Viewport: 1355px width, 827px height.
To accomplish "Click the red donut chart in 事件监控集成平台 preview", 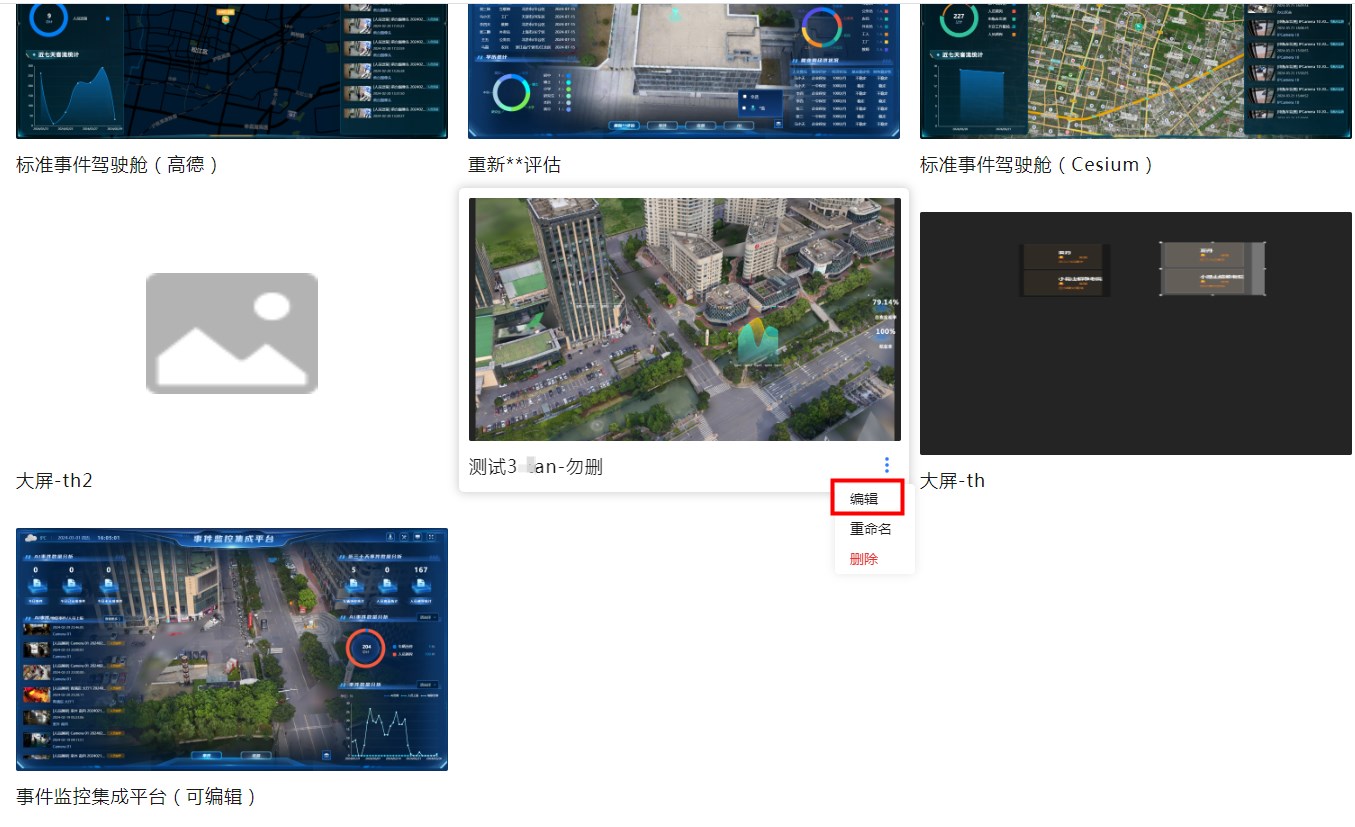I will [x=366, y=648].
